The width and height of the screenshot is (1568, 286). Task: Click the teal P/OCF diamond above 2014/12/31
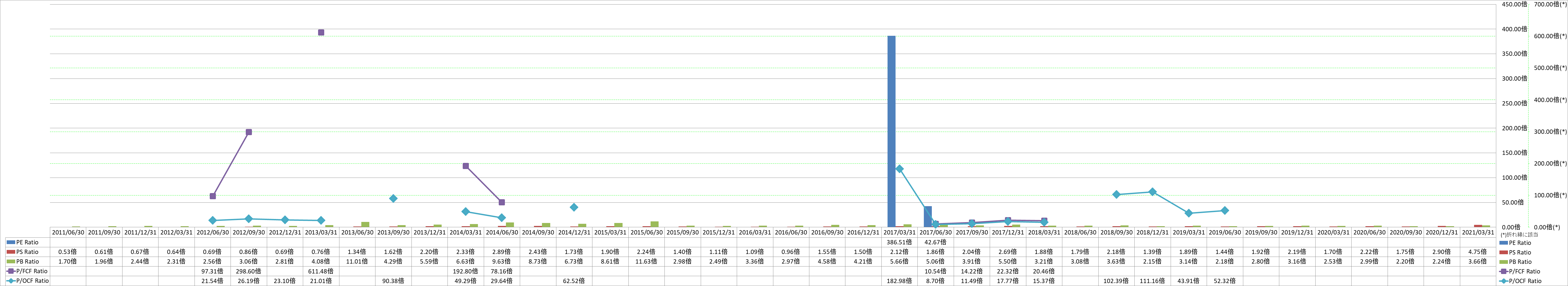coord(574,207)
